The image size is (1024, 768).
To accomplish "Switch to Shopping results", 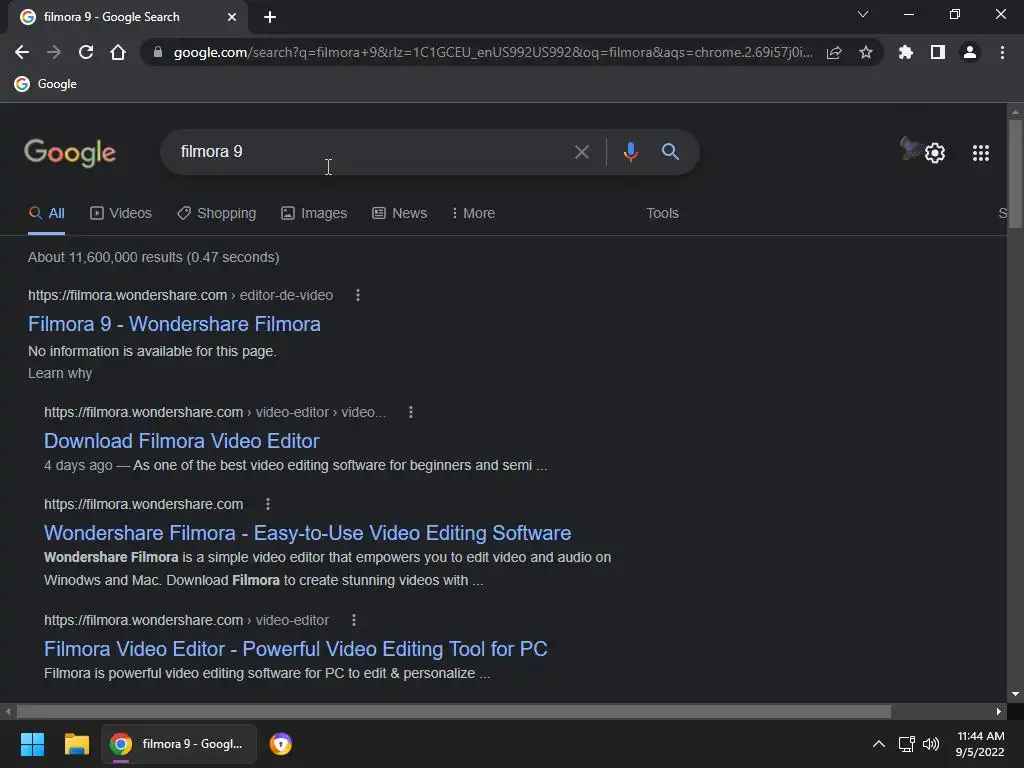I will click(217, 214).
